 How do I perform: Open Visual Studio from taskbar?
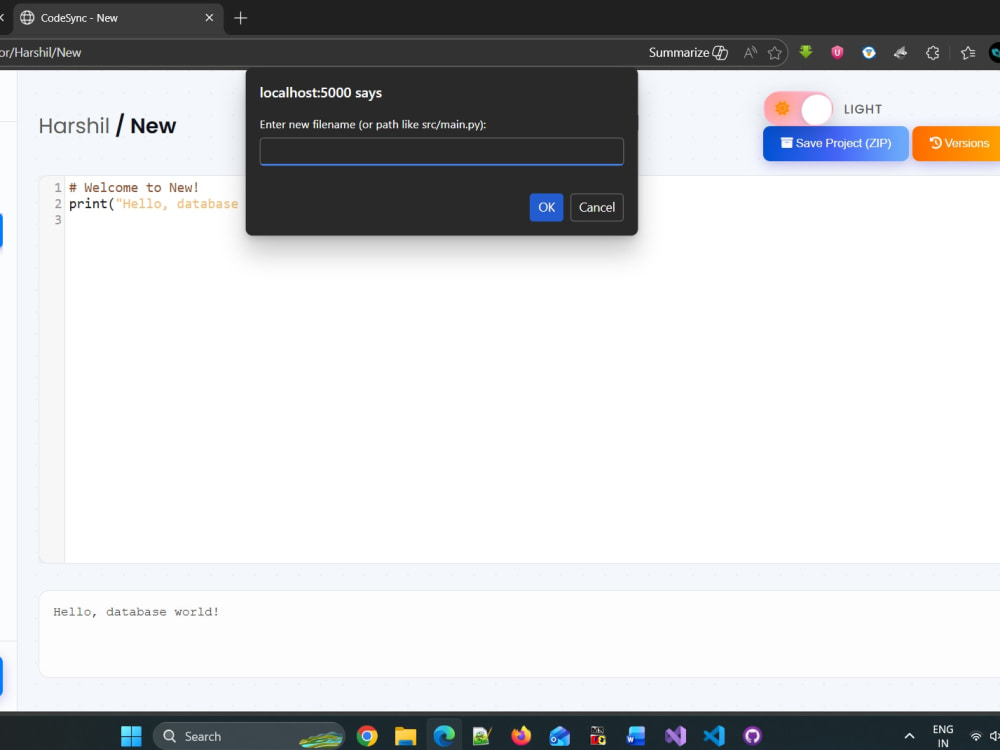point(675,736)
